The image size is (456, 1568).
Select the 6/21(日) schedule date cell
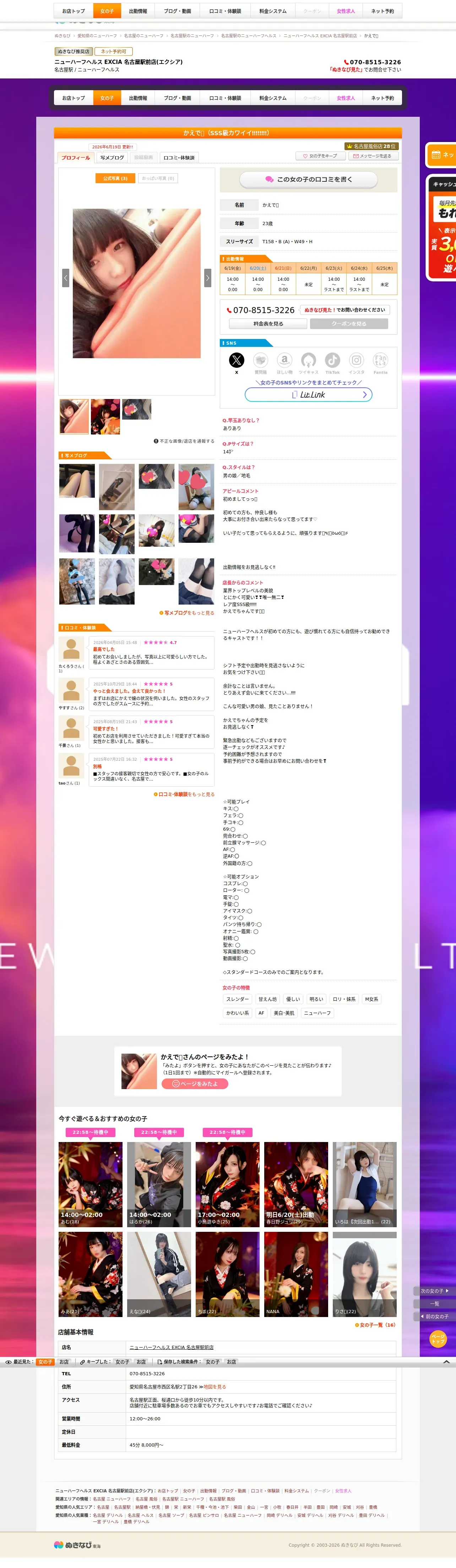(283, 268)
